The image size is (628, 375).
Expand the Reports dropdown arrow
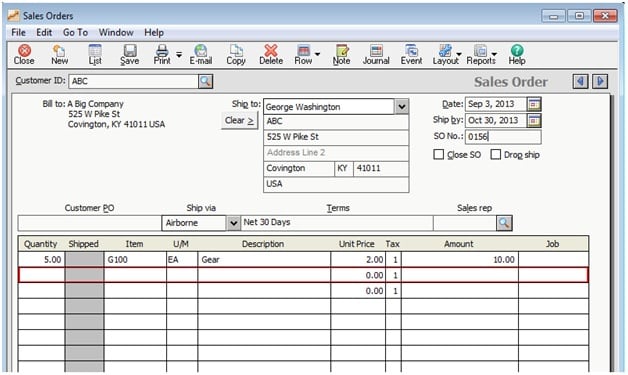click(494, 54)
